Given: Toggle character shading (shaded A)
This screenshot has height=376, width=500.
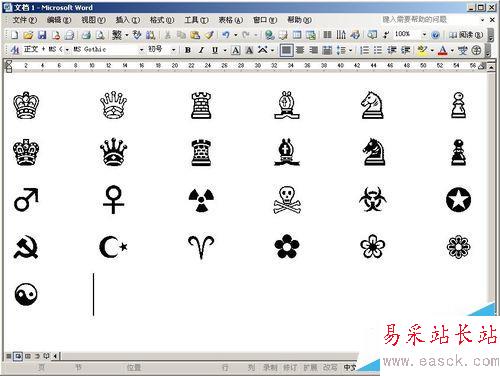Looking at the screenshot, I should coord(249,50).
